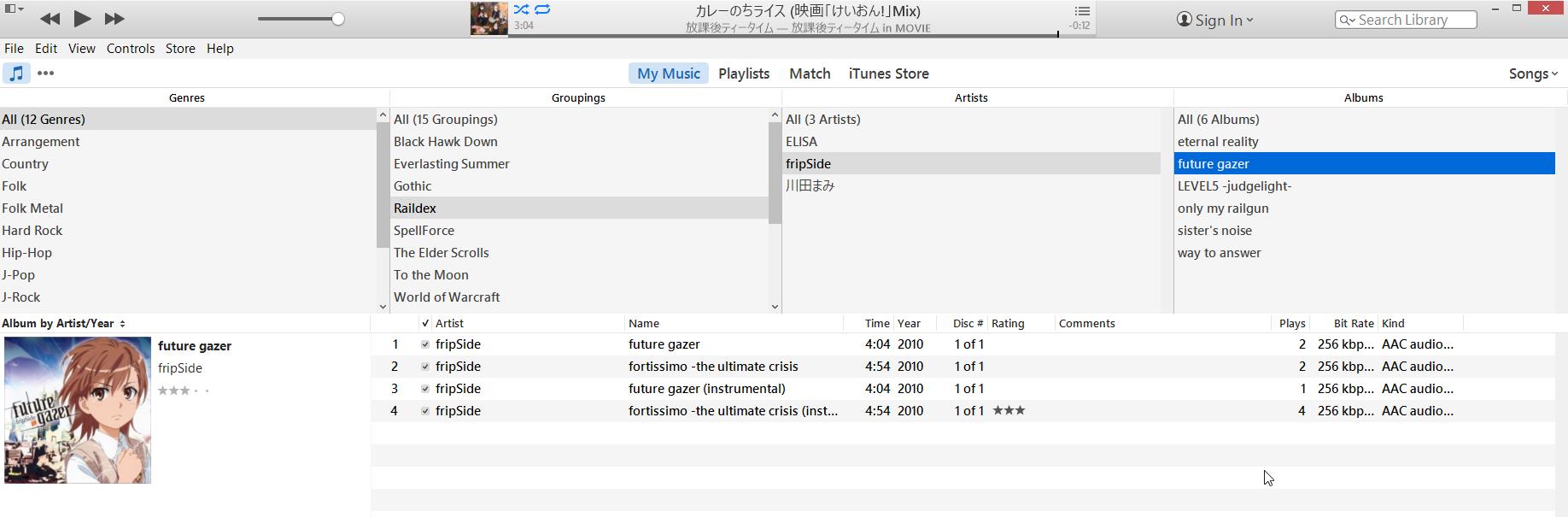Toggle shuffle in the now playing display

[x=521, y=9]
